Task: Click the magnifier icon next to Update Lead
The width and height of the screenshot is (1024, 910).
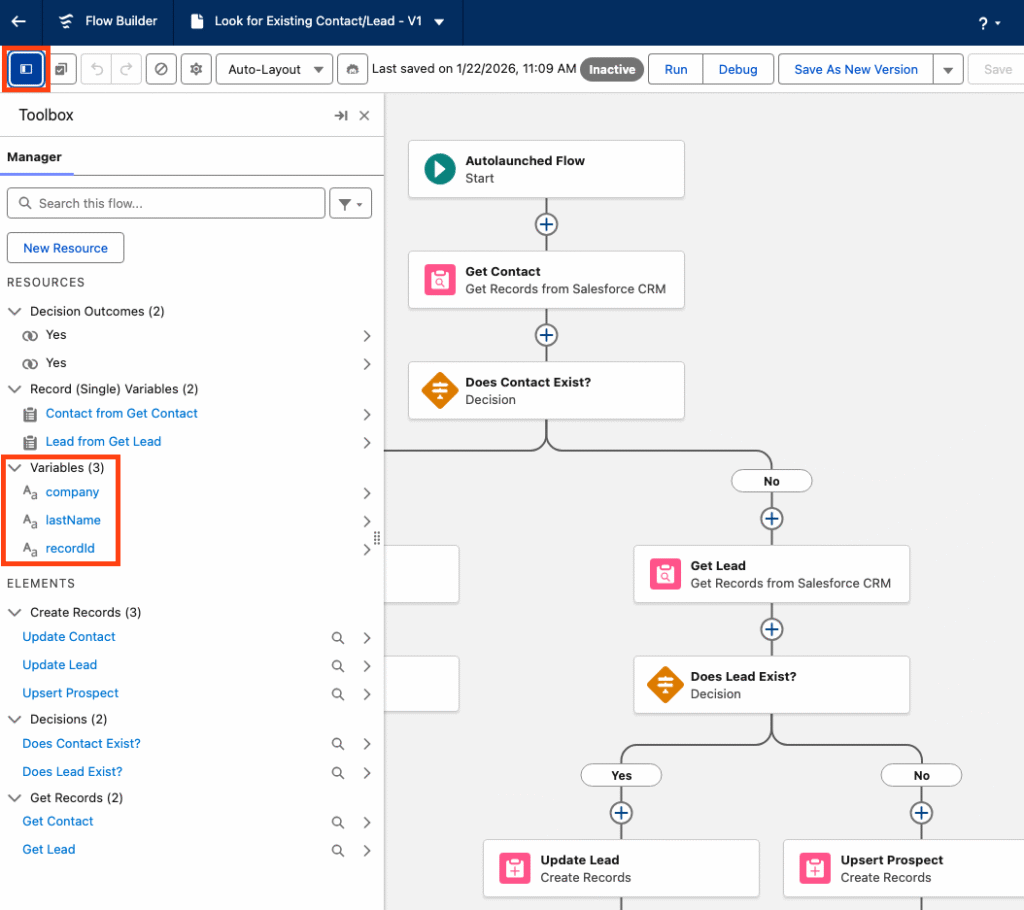Action: click(x=337, y=665)
